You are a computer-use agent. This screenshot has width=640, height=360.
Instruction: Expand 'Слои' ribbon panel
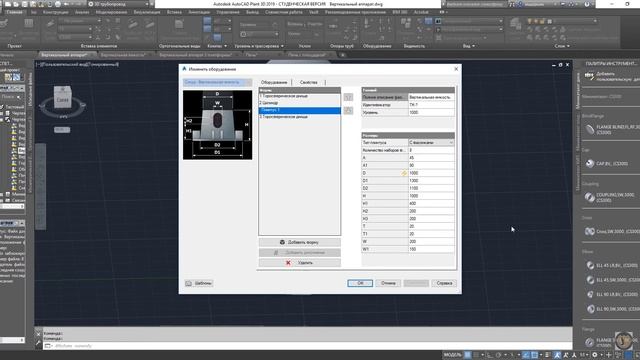tap(562, 46)
